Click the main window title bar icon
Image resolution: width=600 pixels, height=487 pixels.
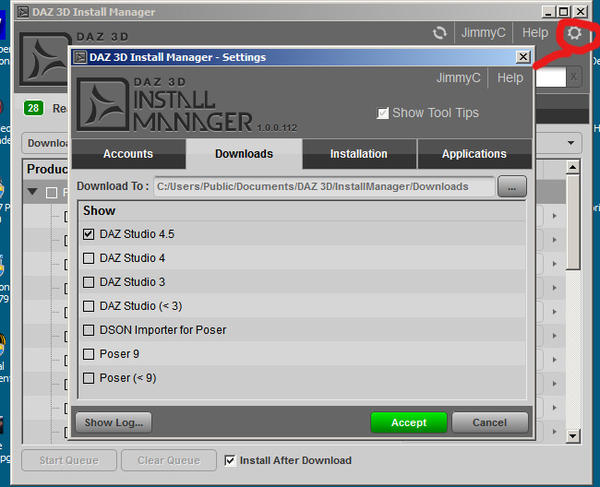(23, 12)
